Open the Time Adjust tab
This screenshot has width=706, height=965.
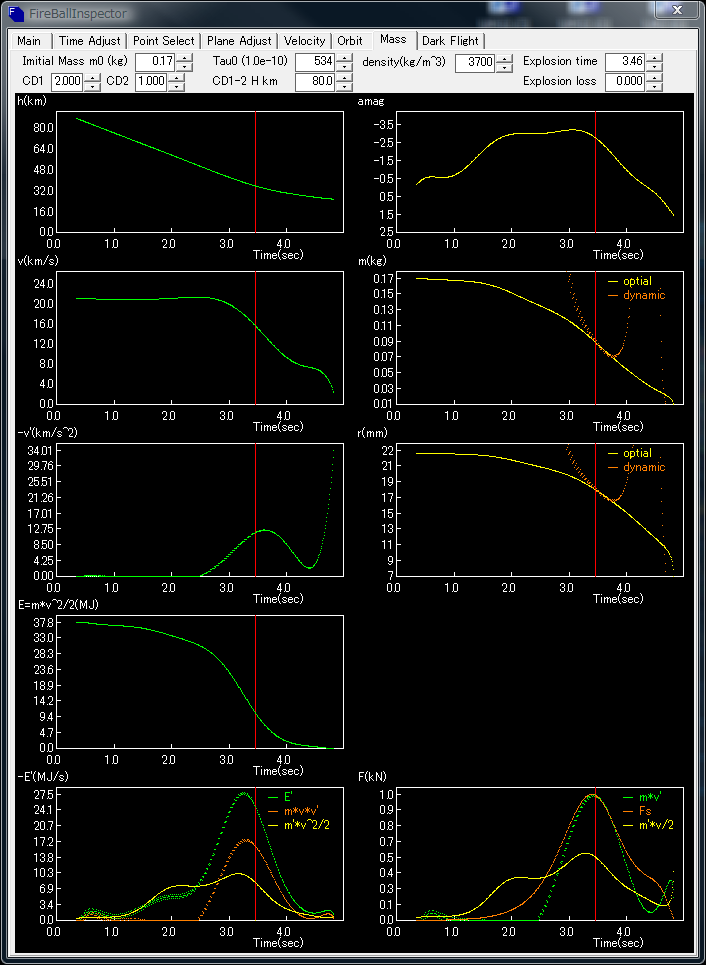point(90,41)
